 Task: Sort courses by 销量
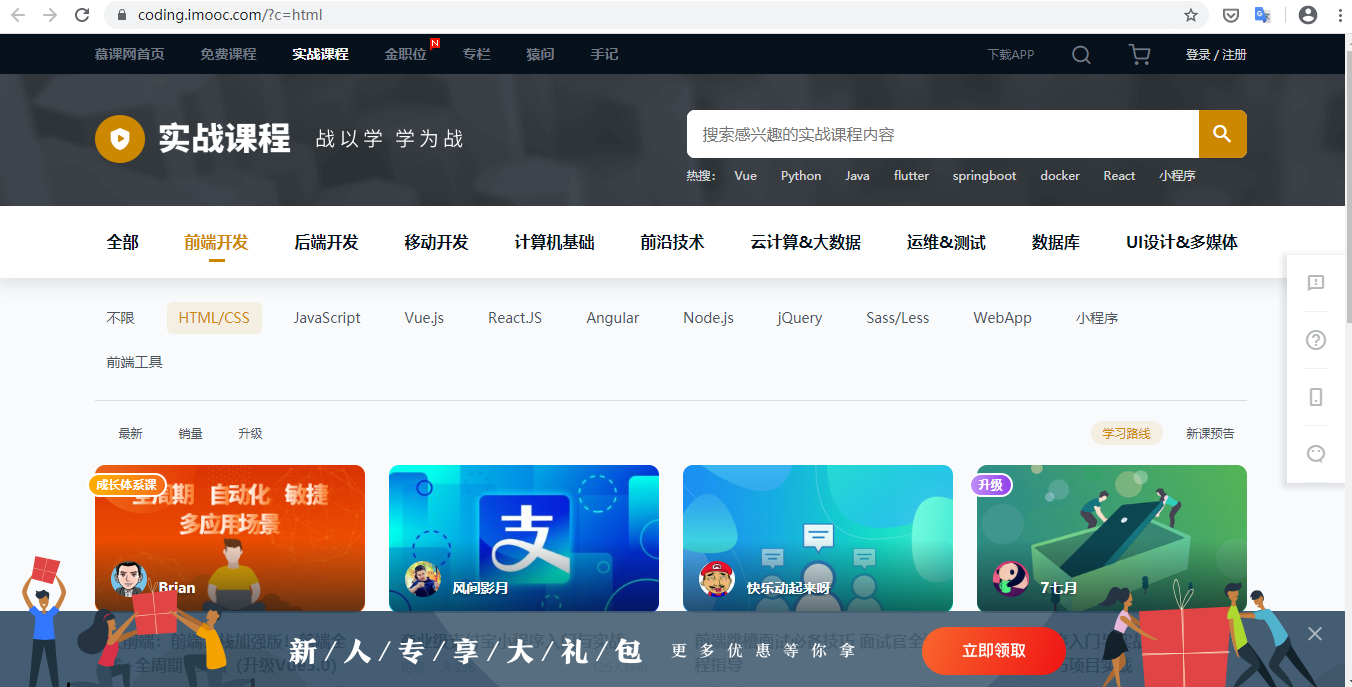(190, 433)
